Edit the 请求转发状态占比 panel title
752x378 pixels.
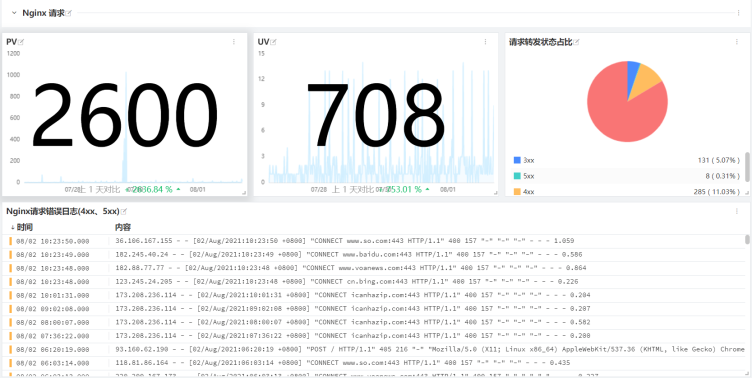pos(576,42)
